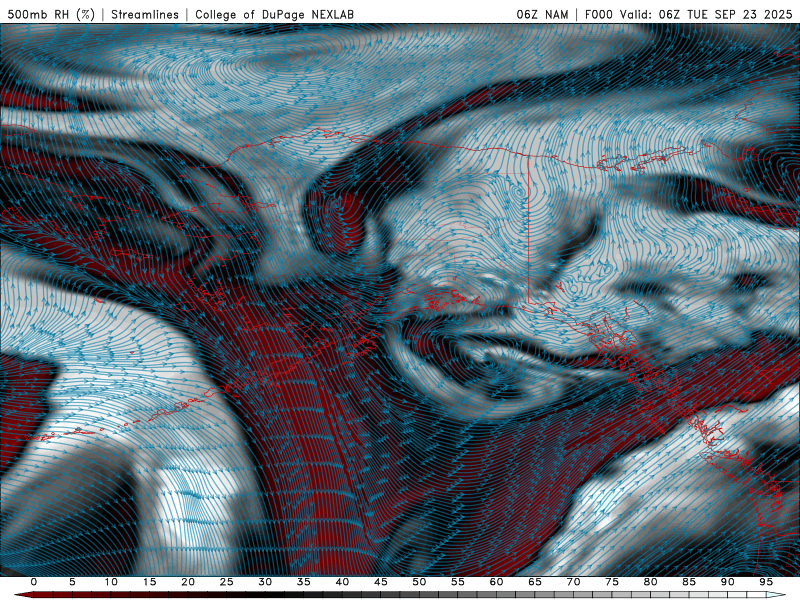
Task: Click the colorbar label "80"
Action: [651, 582]
